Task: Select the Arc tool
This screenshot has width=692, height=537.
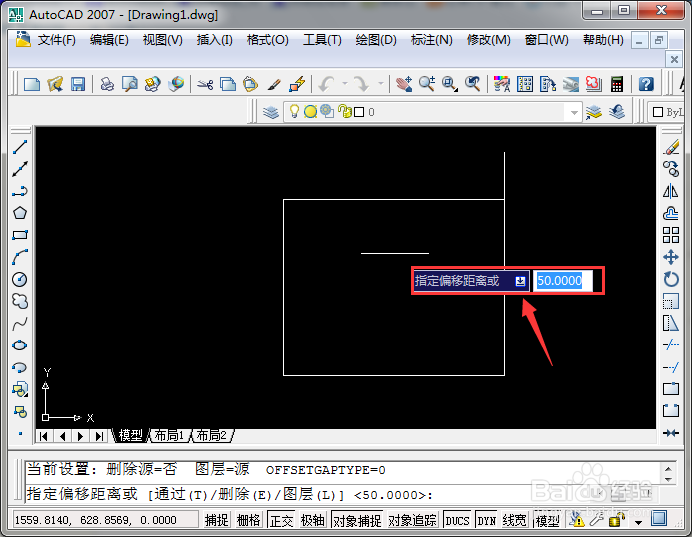Action: click(20, 257)
